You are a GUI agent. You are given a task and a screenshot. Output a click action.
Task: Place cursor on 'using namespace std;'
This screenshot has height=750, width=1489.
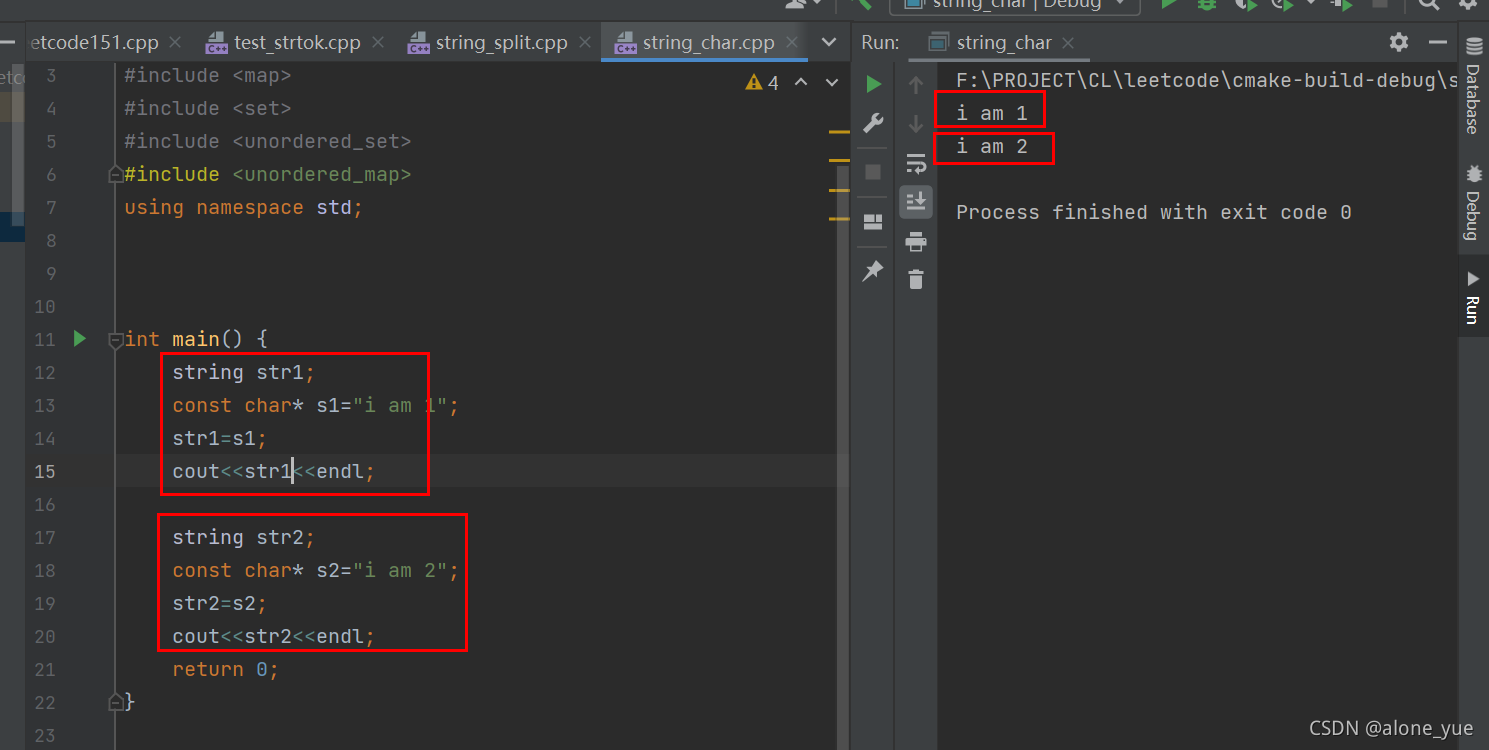click(x=243, y=207)
